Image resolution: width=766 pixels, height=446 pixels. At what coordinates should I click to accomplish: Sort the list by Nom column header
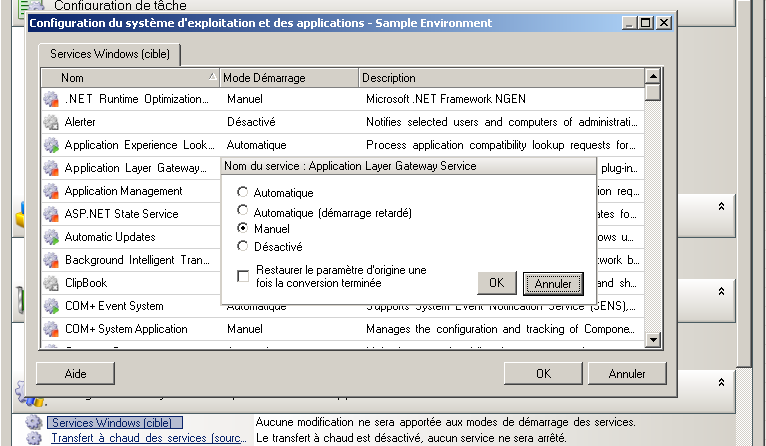[130, 77]
